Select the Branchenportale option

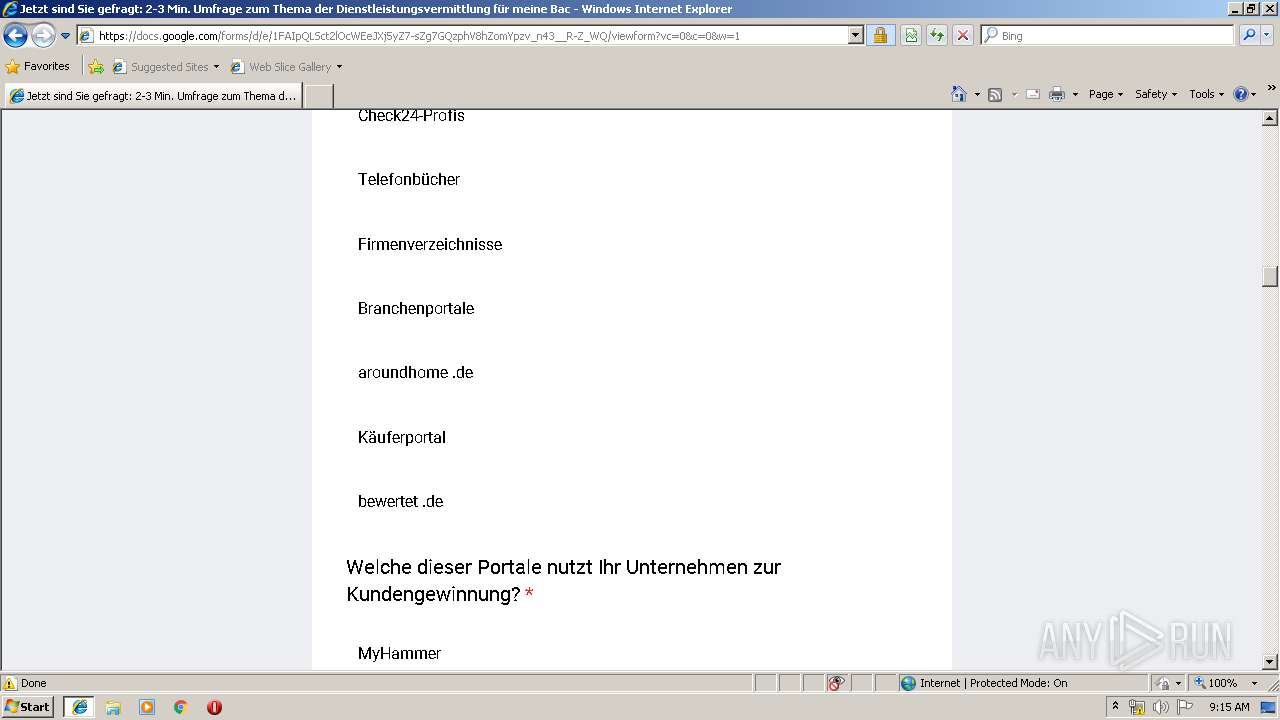[416, 308]
